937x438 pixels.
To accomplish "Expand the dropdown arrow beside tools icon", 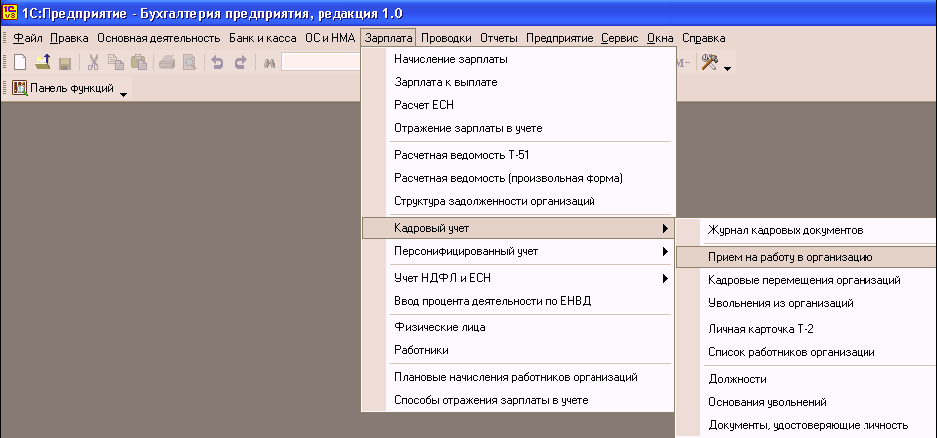I will 728,67.
